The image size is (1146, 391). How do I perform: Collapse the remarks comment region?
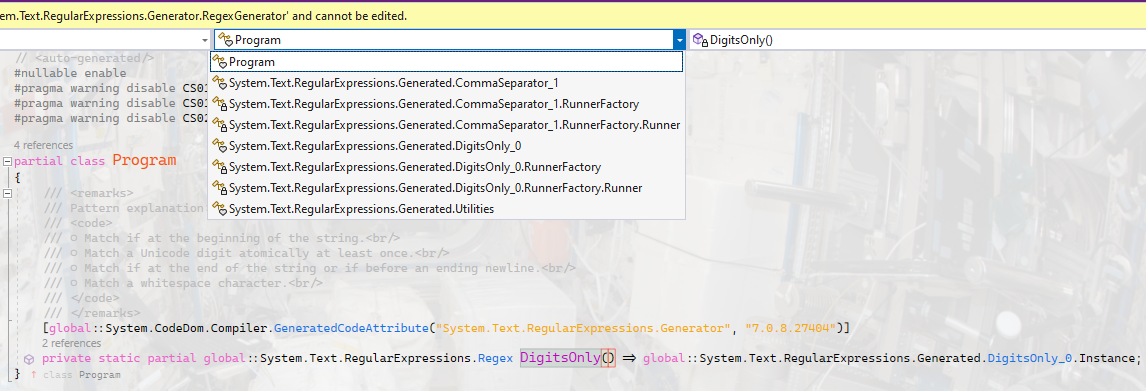click(x=7, y=194)
